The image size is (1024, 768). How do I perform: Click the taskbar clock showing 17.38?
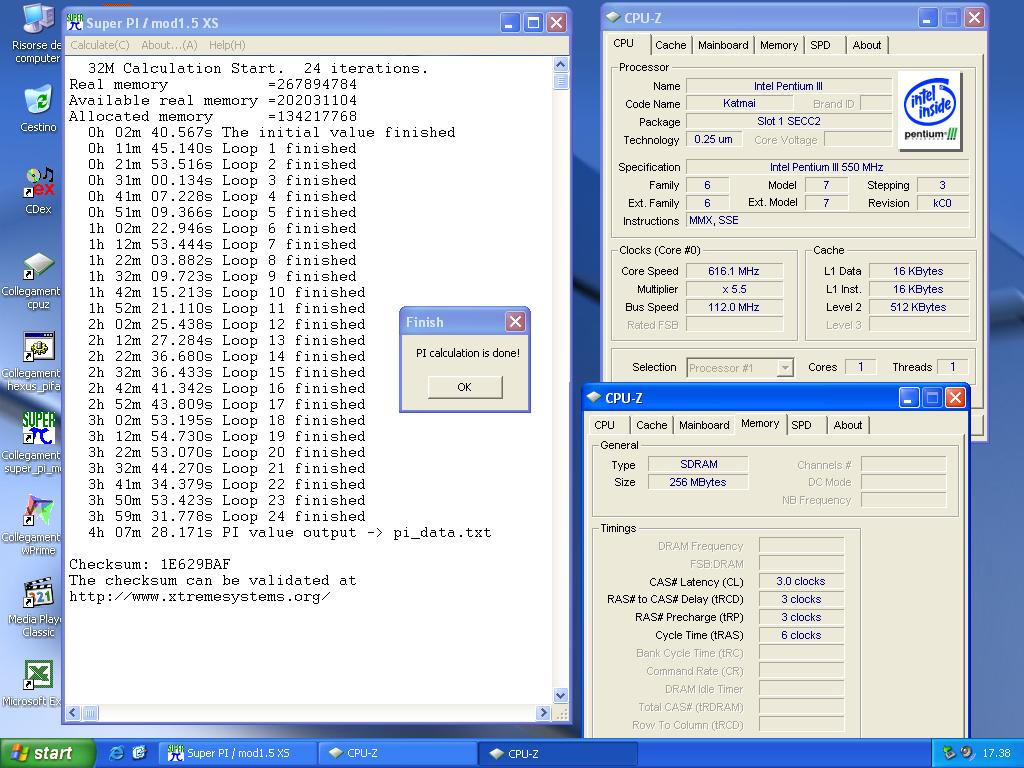pos(997,753)
